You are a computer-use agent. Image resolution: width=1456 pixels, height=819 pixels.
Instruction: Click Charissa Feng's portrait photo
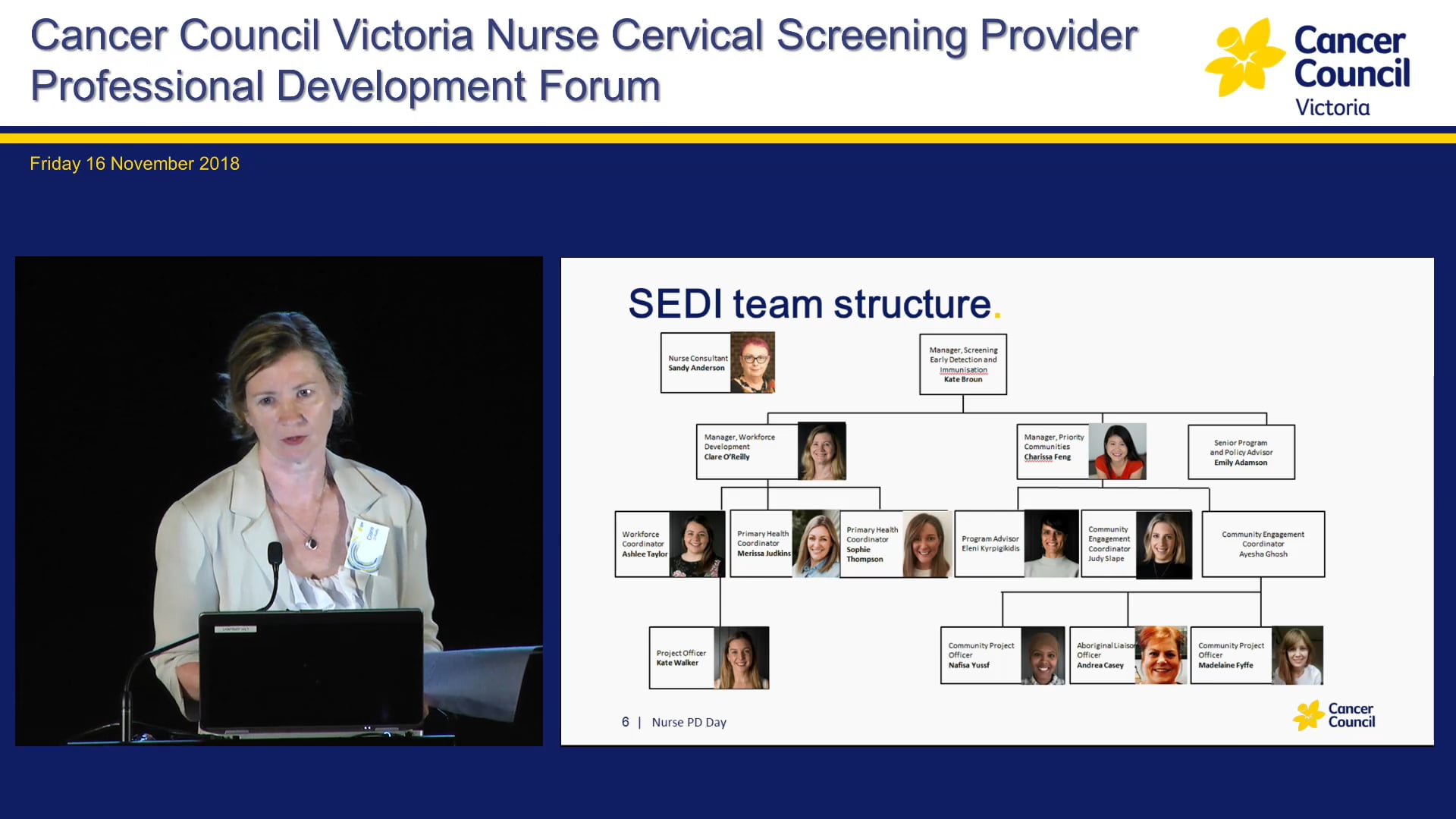pos(1119,451)
